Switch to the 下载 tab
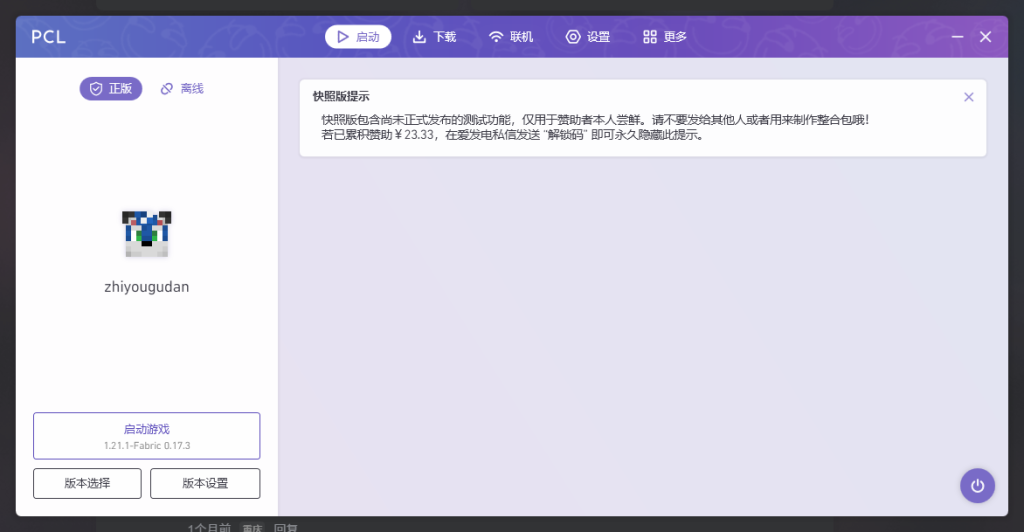 click(434, 37)
